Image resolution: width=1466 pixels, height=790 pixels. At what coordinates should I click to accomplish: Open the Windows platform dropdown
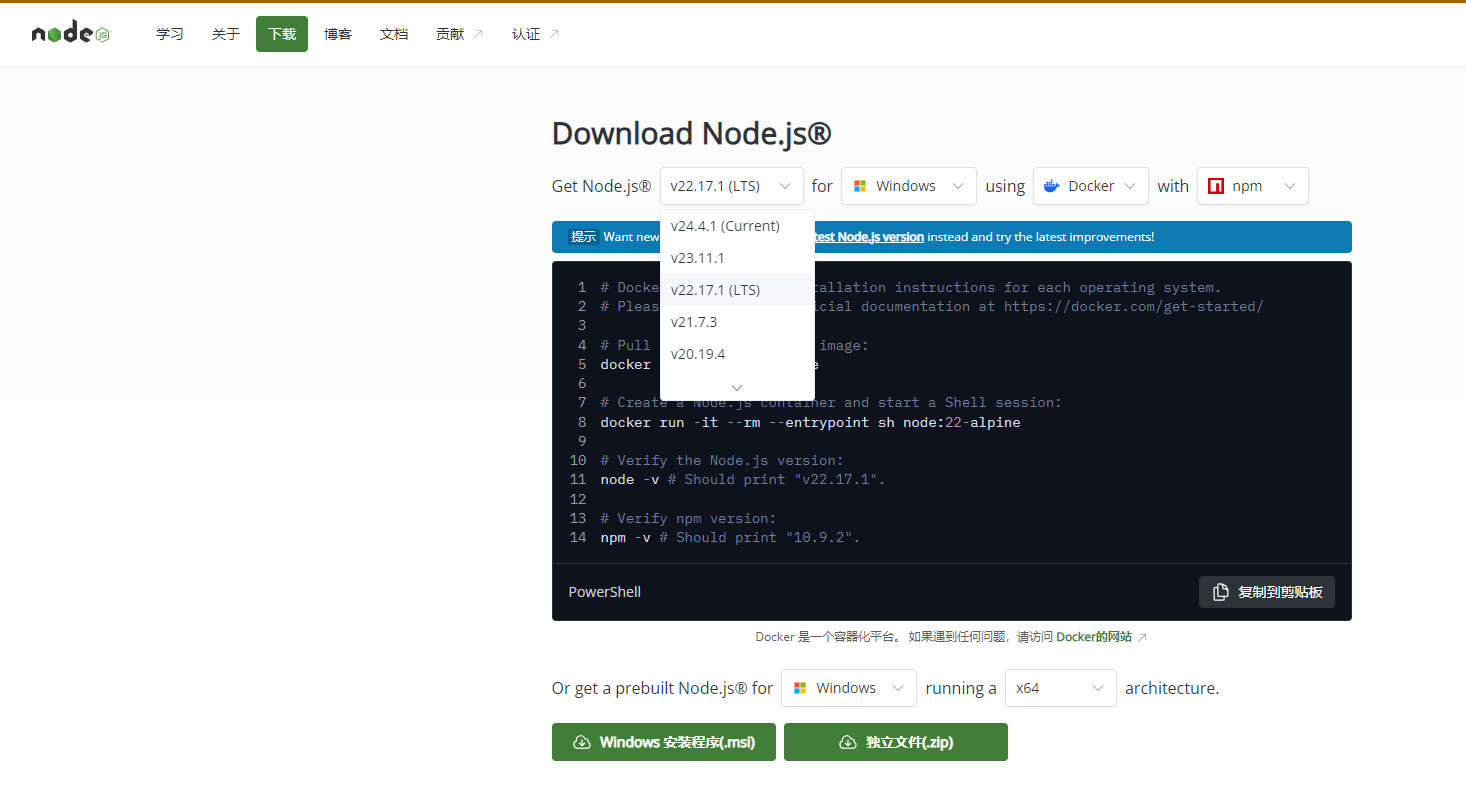pos(909,186)
